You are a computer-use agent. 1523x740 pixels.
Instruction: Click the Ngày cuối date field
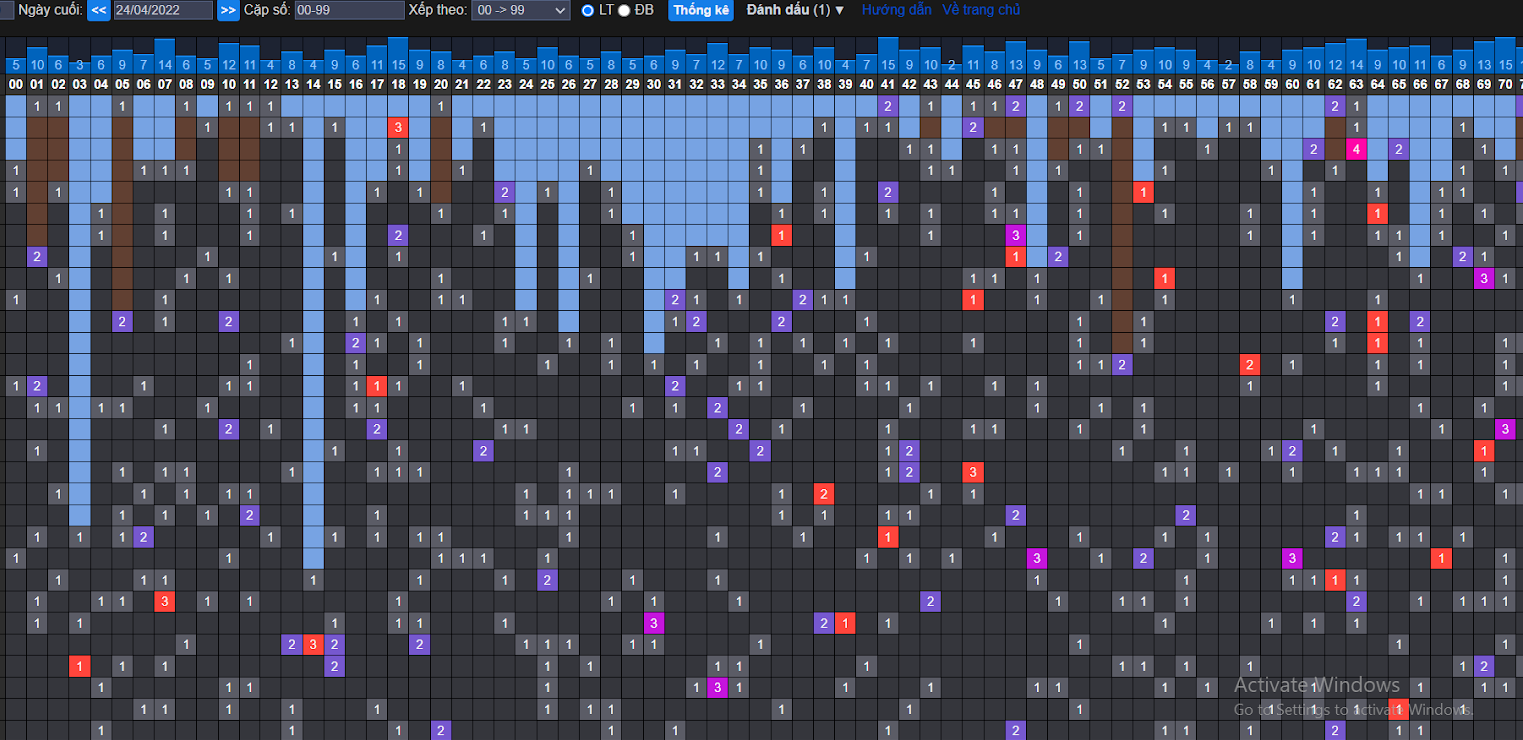tap(163, 10)
